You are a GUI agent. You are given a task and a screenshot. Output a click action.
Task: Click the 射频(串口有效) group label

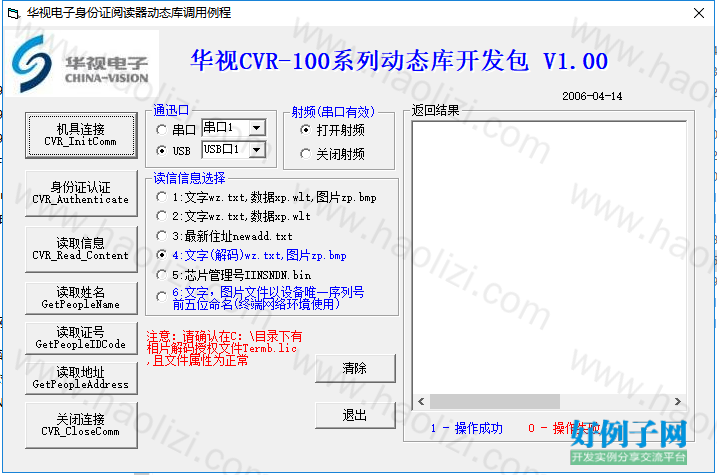click(x=333, y=112)
